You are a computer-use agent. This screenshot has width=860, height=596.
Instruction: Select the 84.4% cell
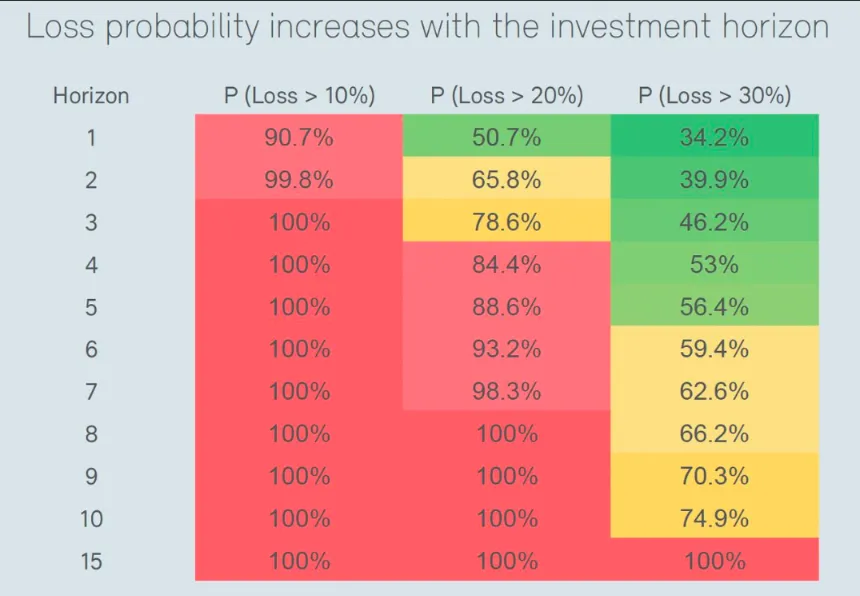pos(507,265)
